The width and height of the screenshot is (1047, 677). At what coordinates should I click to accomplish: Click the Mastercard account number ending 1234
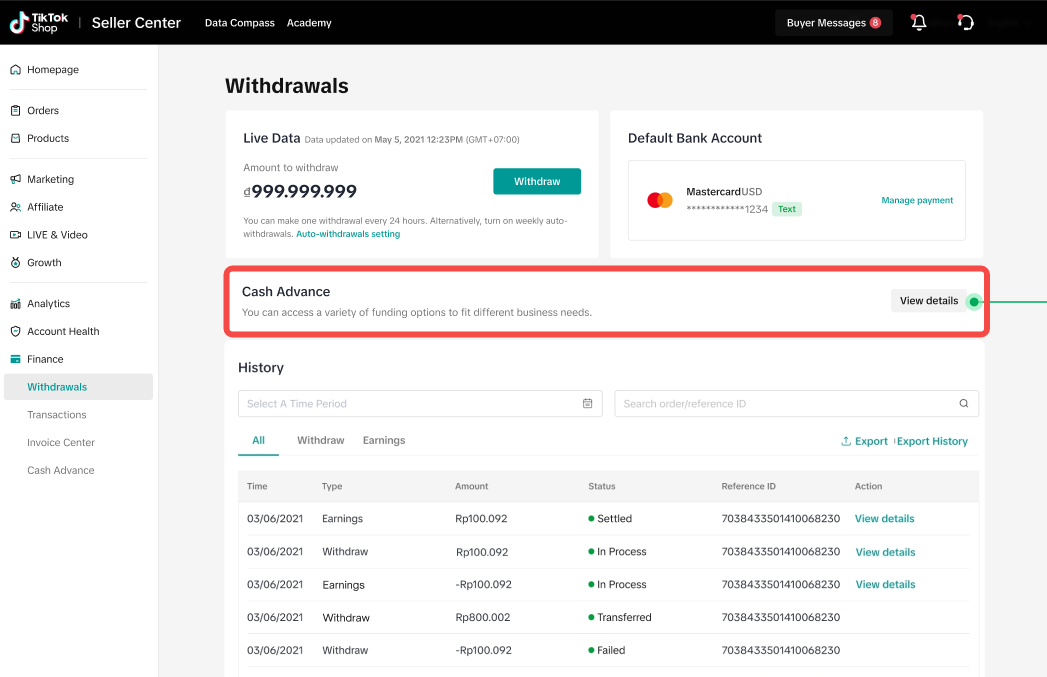click(727, 209)
